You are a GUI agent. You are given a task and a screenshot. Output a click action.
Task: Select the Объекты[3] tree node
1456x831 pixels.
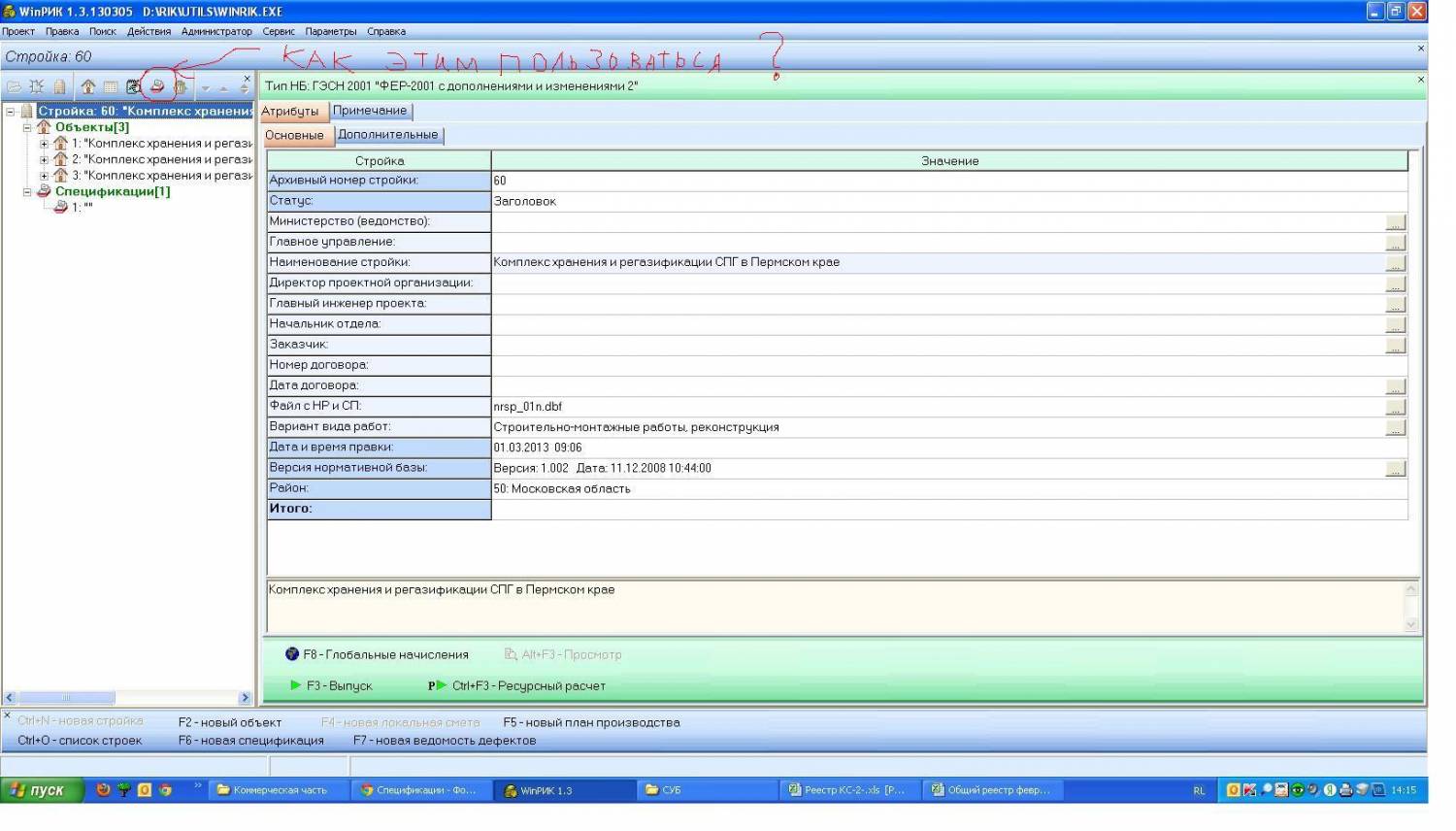[x=92, y=127]
